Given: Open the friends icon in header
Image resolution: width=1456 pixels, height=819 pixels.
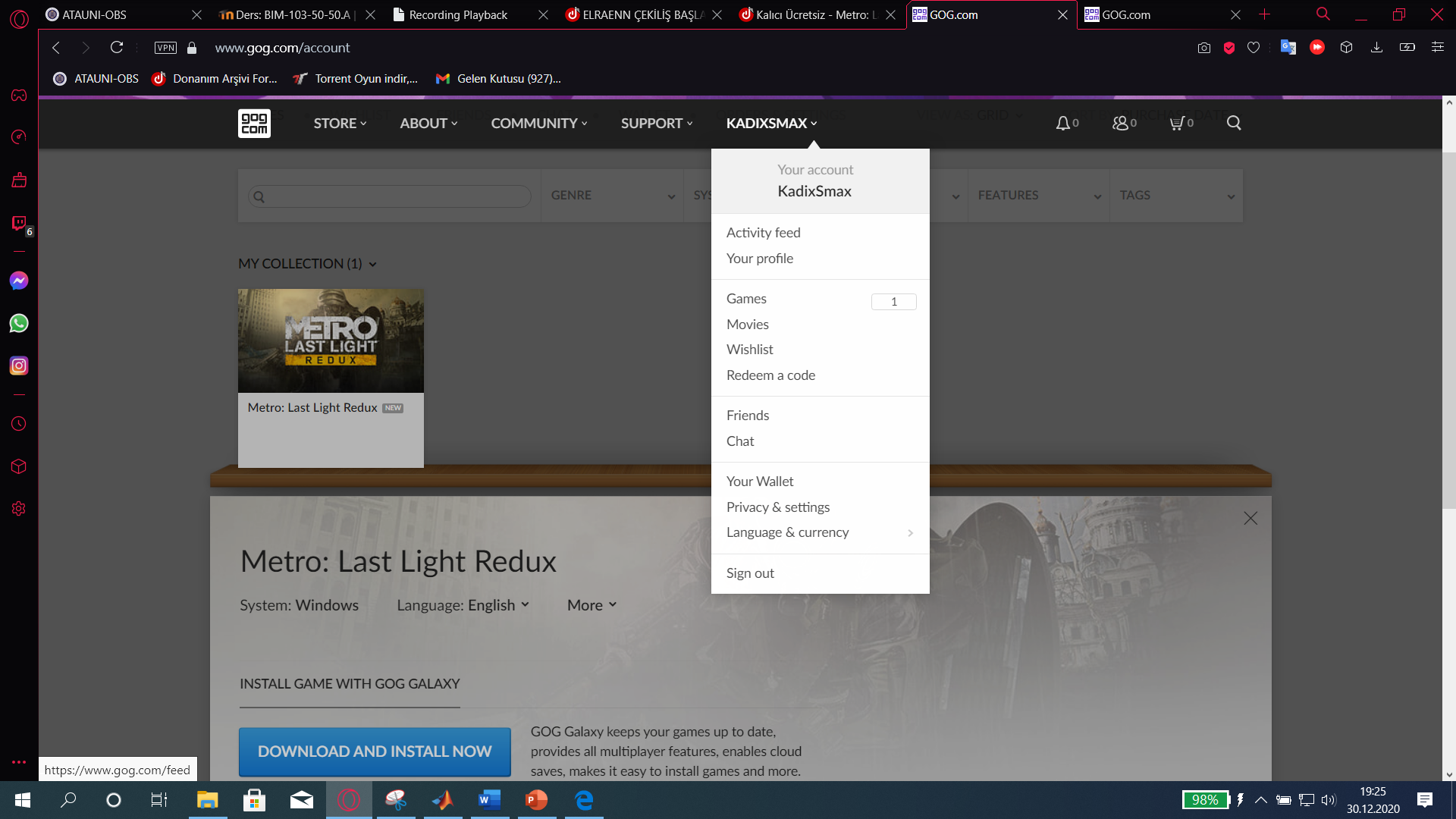Looking at the screenshot, I should click(x=1121, y=123).
